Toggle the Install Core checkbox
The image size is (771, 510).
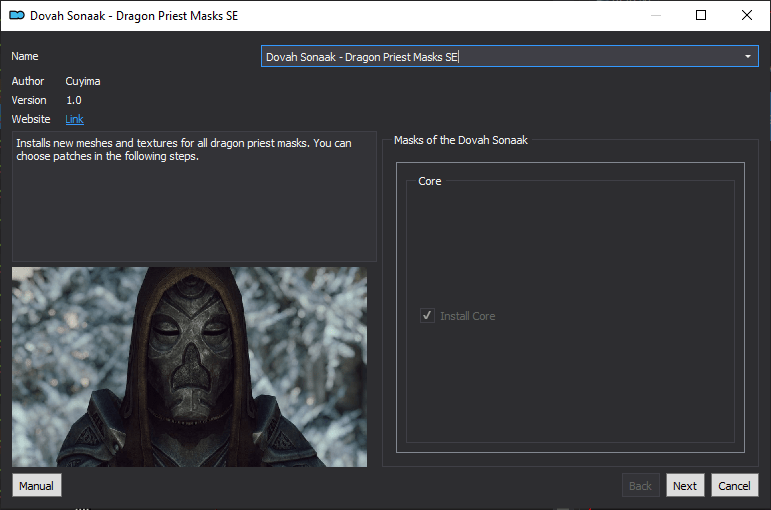(x=427, y=315)
